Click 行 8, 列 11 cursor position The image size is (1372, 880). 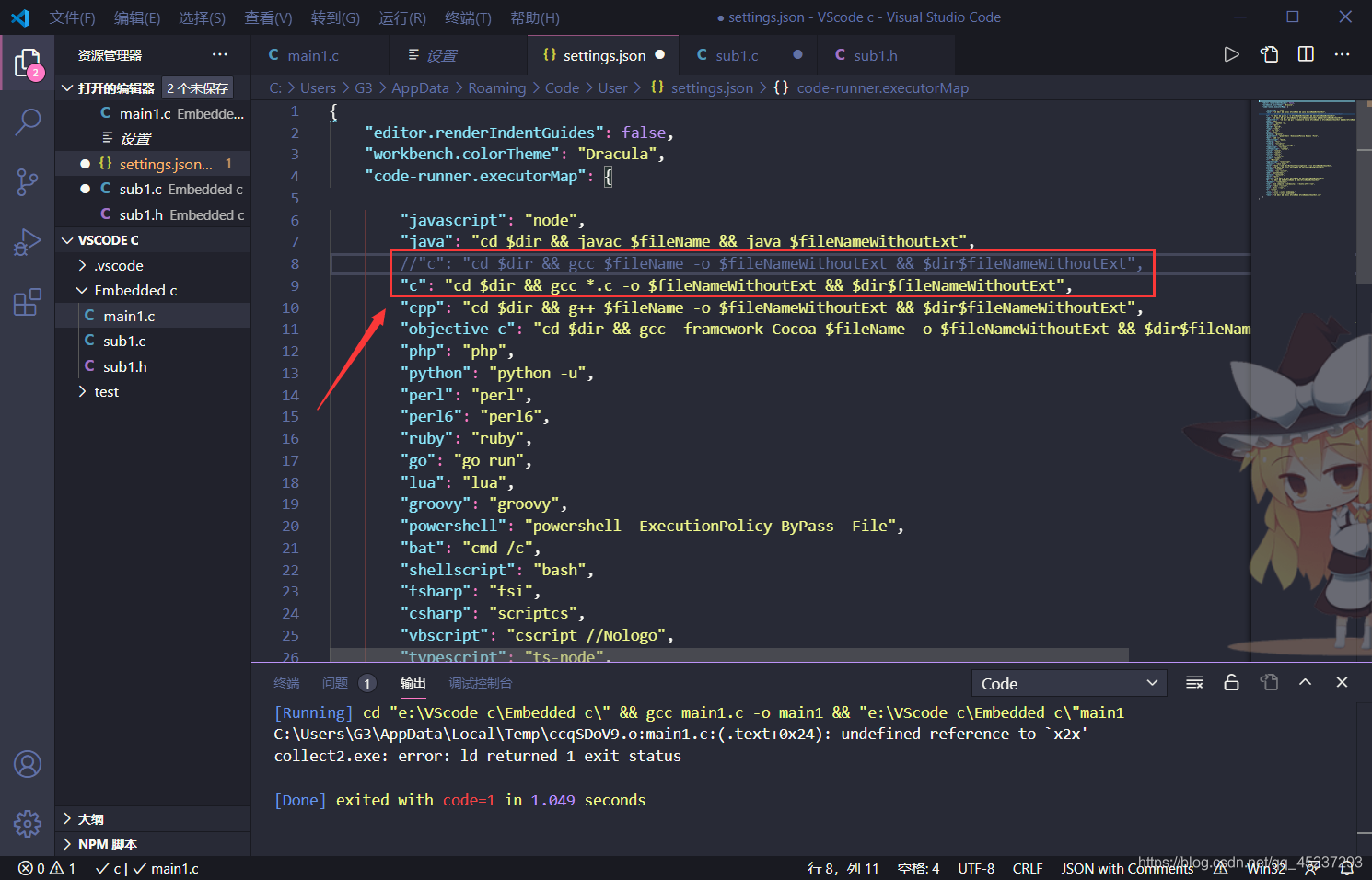pyautogui.click(x=843, y=868)
